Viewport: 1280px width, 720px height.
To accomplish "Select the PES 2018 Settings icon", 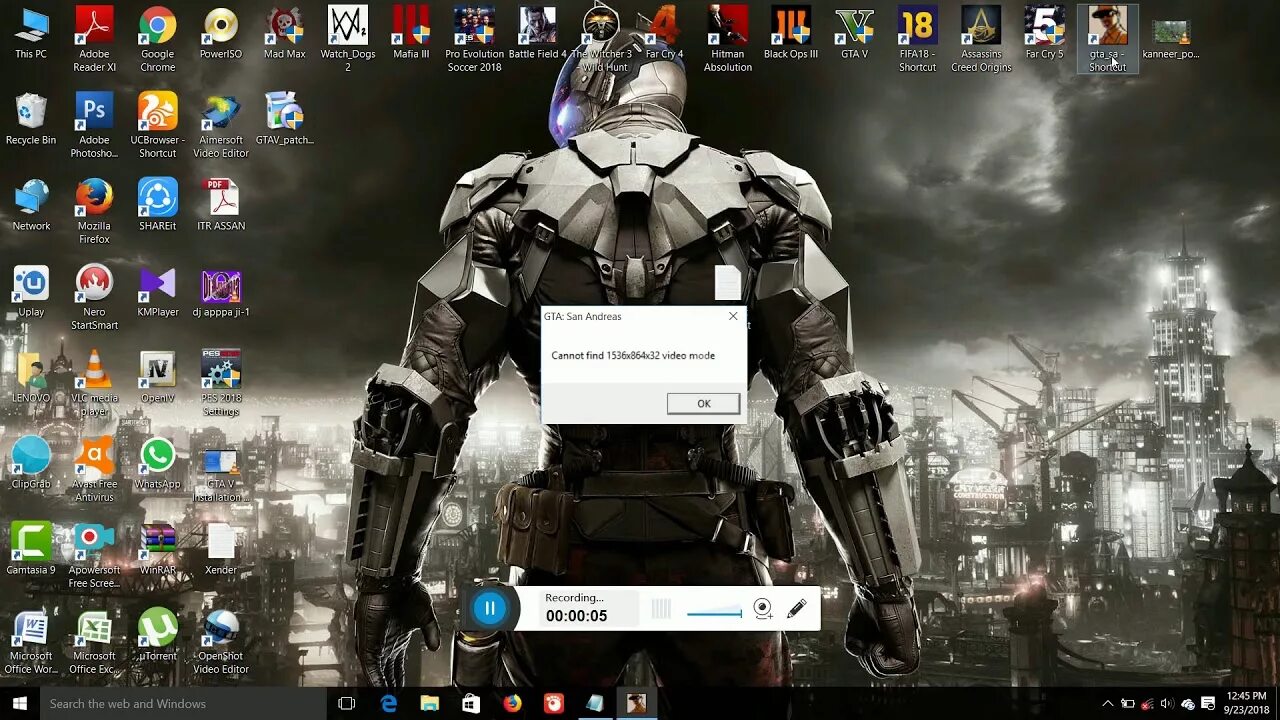I will (220, 383).
